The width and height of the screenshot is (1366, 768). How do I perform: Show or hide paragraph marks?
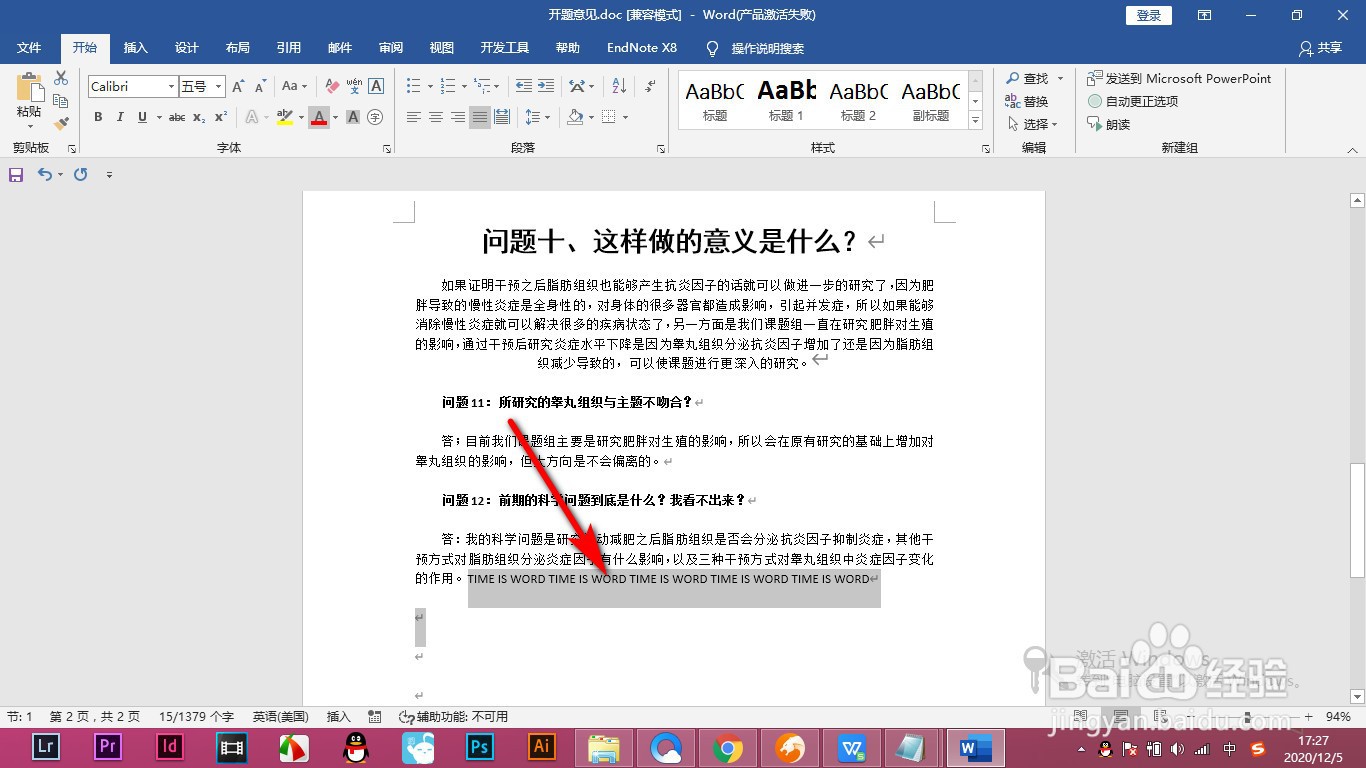(x=650, y=87)
